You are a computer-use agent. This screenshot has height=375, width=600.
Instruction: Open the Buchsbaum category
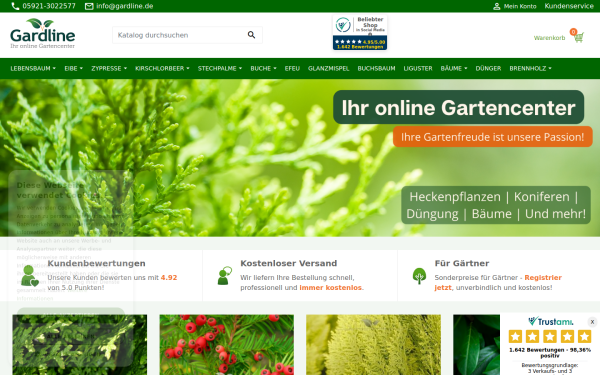pyautogui.click(x=376, y=68)
